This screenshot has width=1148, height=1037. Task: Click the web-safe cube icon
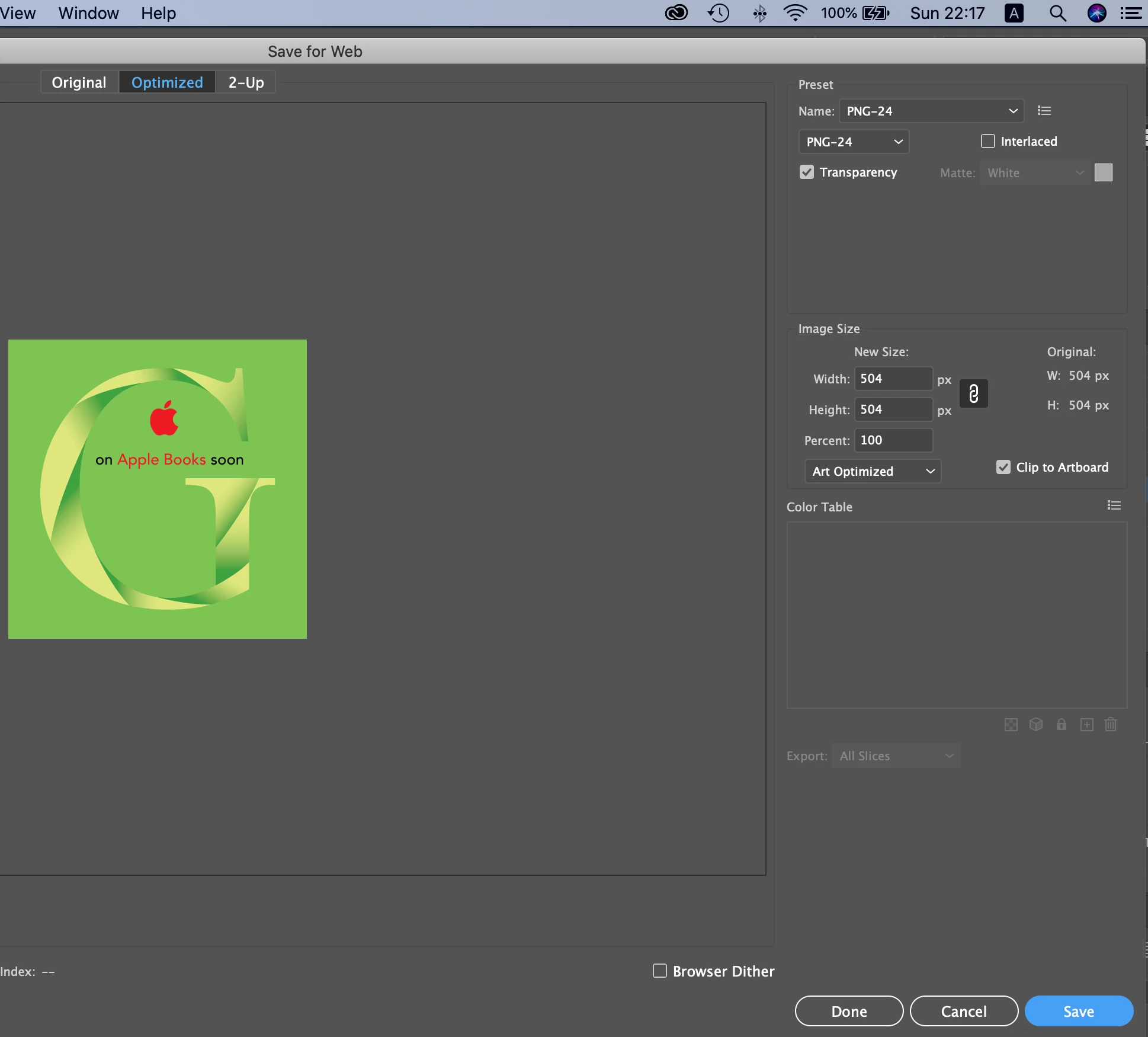tap(1036, 725)
